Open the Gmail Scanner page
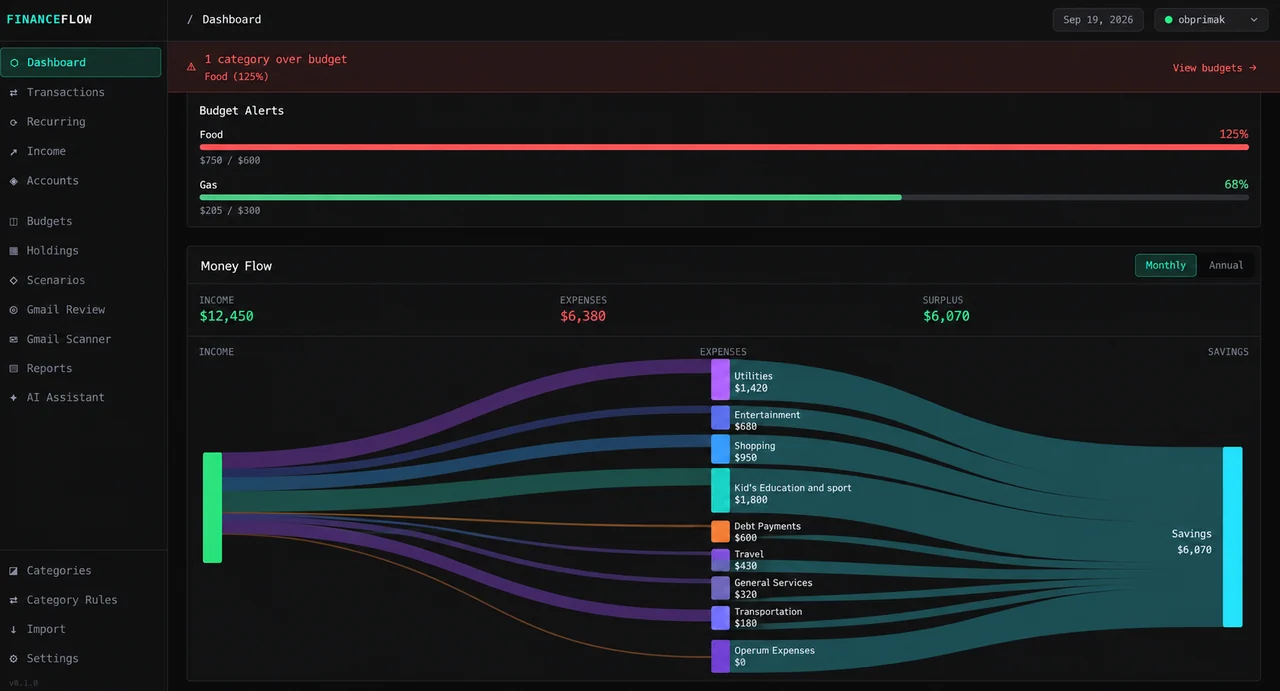 point(81,339)
